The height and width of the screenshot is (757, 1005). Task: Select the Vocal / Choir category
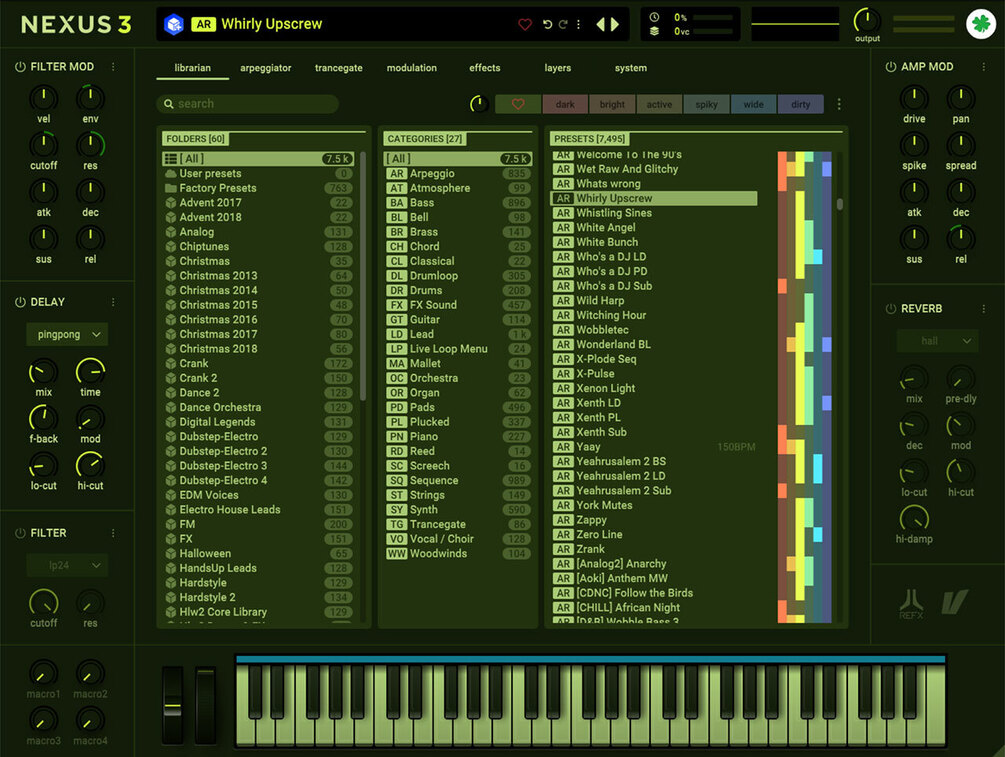(458, 539)
